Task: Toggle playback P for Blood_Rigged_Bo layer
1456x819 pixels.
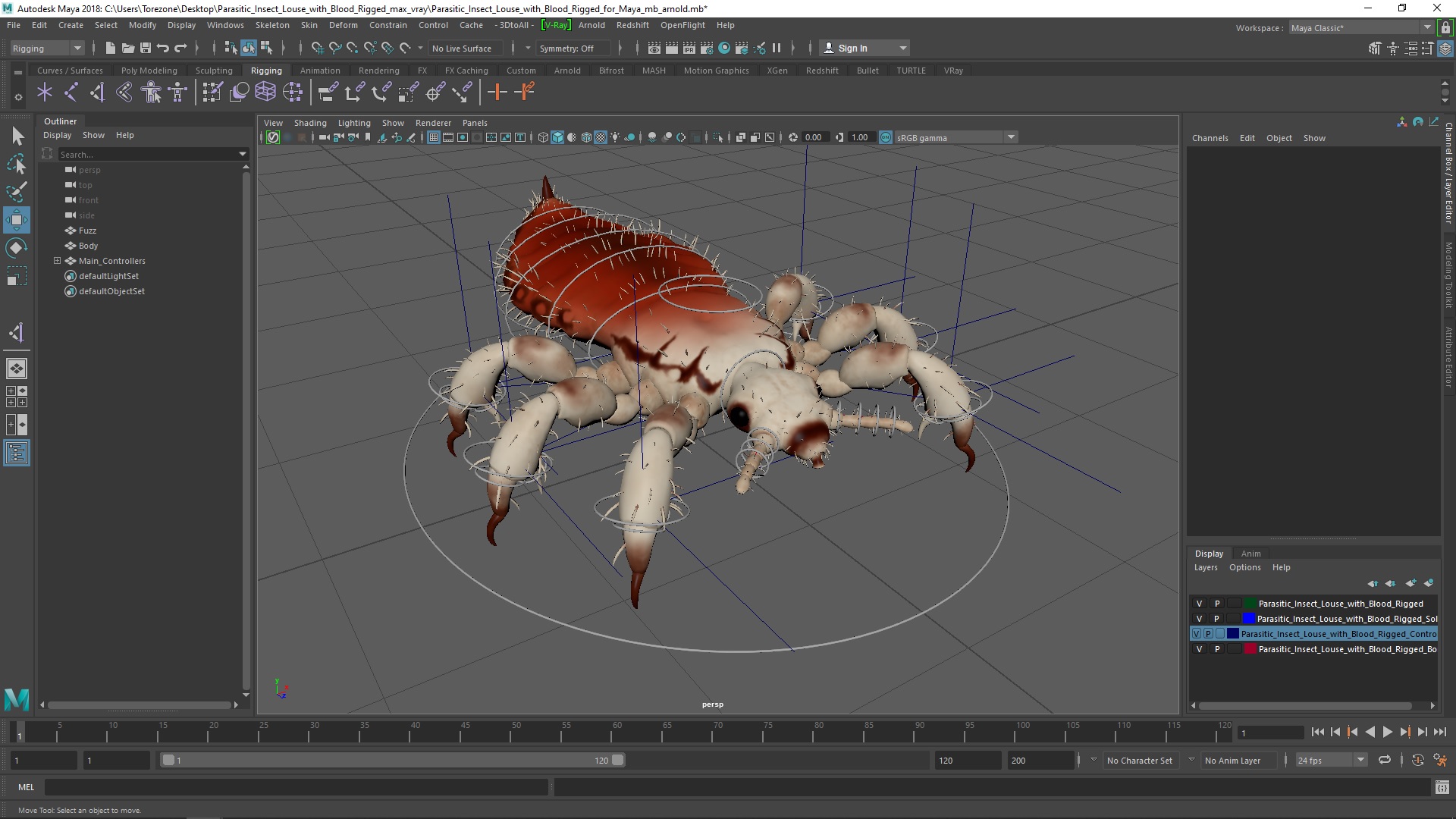Action: (1217, 649)
